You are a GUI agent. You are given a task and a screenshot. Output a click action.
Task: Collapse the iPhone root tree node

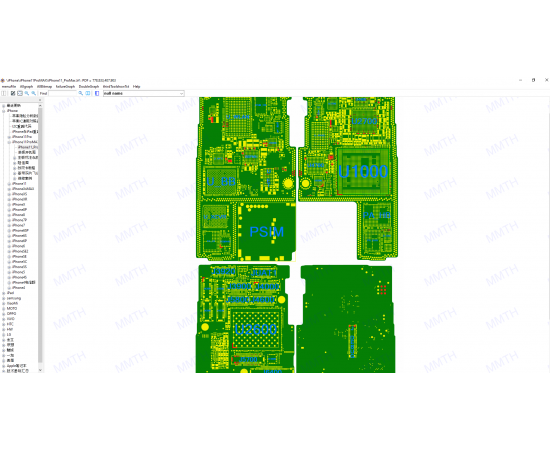coord(4,110)
